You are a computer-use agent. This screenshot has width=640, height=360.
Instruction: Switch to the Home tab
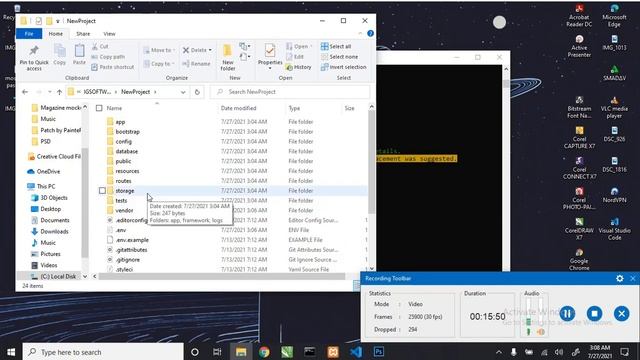[56, 34]
